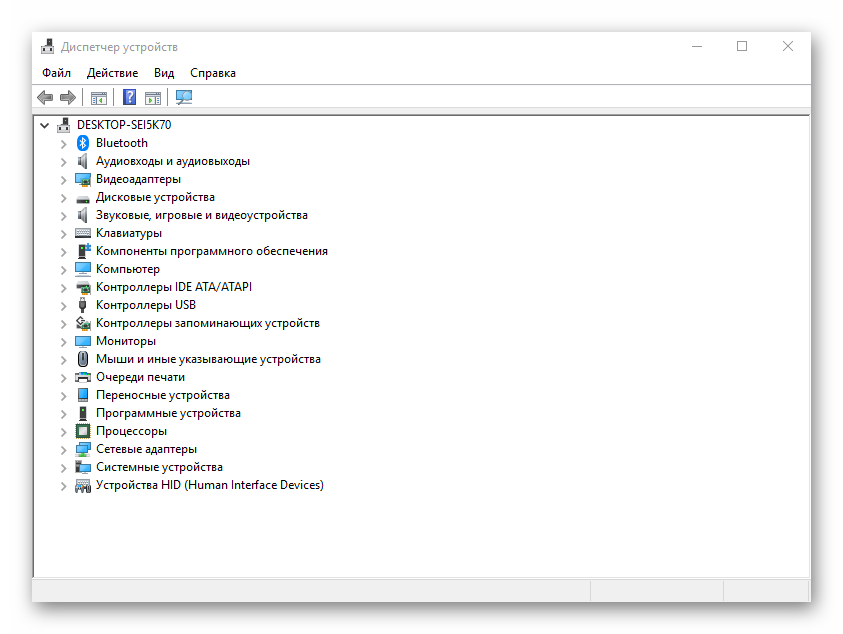Viewport: 843px width, 634px height.
Task: Click the Device Manager title bar icon
Action: [47, 47]
